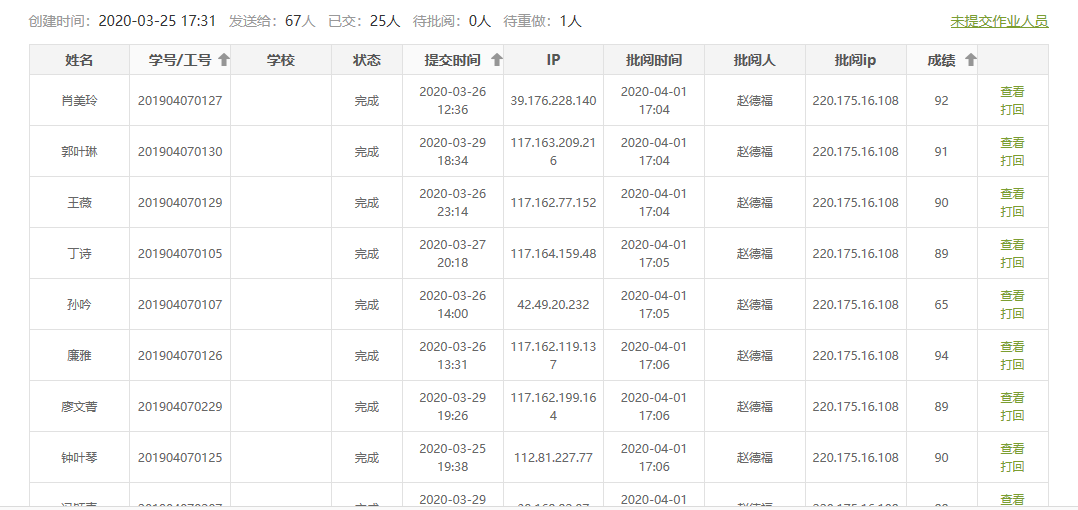Return 孙吟's homework with 打回

click(1012, 314)
